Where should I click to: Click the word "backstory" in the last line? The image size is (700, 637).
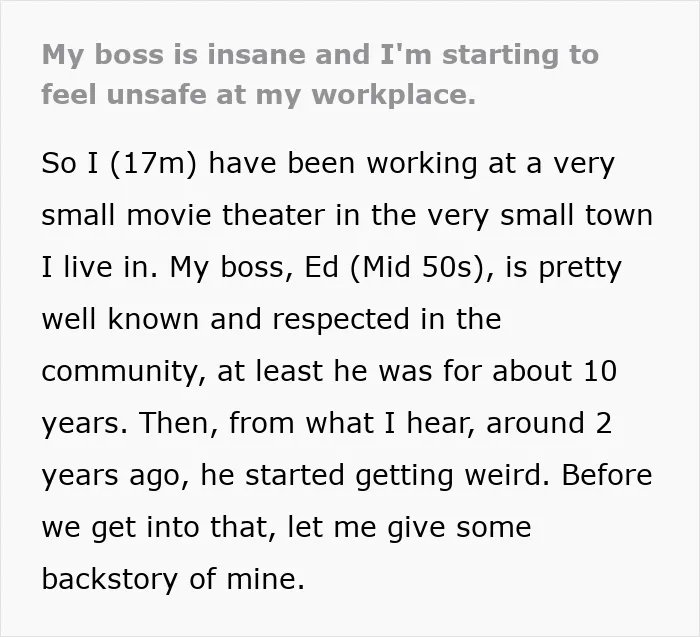pyautogui.click(x=109, y=579)
